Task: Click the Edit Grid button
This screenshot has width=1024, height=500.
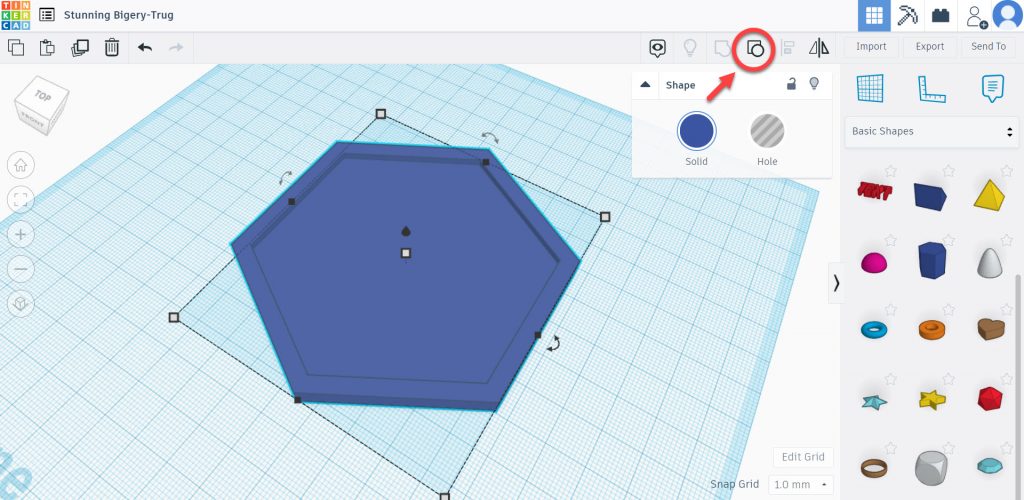Action: pyautogui.click(x=802, y=457)
